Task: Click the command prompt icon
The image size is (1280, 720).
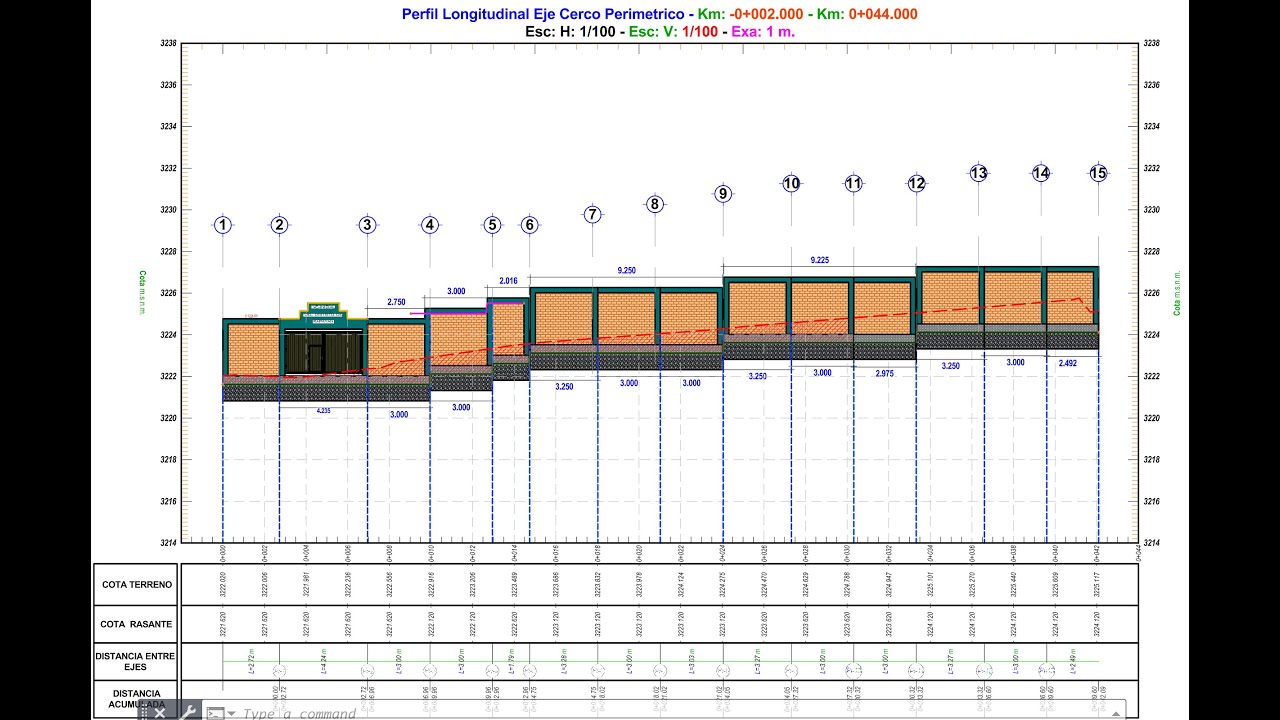Action: pyautogui.click(x=215, y=714)
